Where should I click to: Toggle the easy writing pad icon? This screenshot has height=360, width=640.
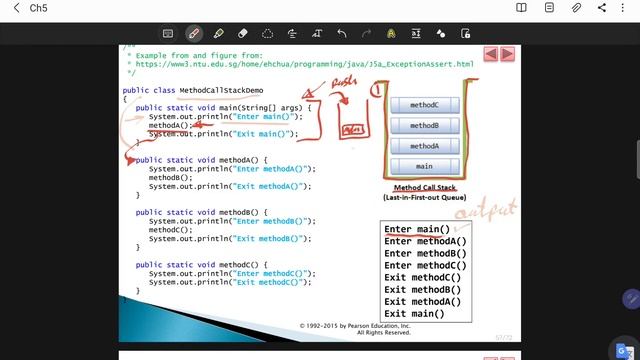point(416,33)
